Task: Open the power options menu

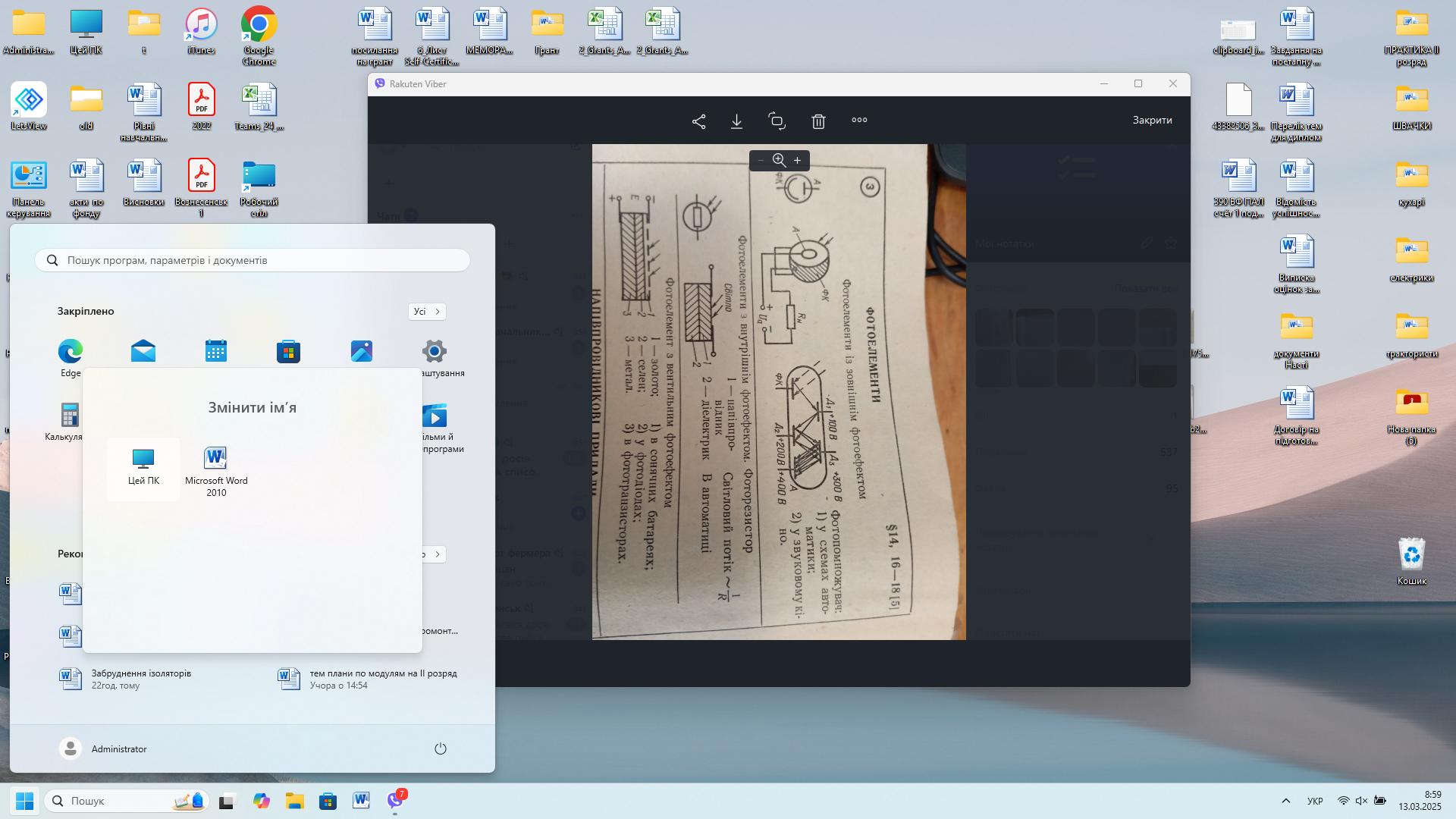Action: click(x=441, y=748)
